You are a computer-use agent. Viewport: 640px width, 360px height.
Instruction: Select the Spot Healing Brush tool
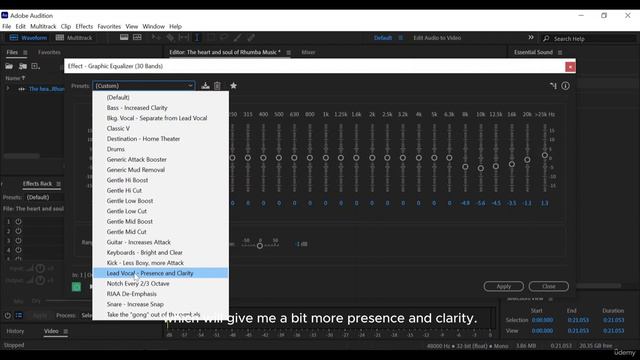pyautogui.click(x=251, y=38)
